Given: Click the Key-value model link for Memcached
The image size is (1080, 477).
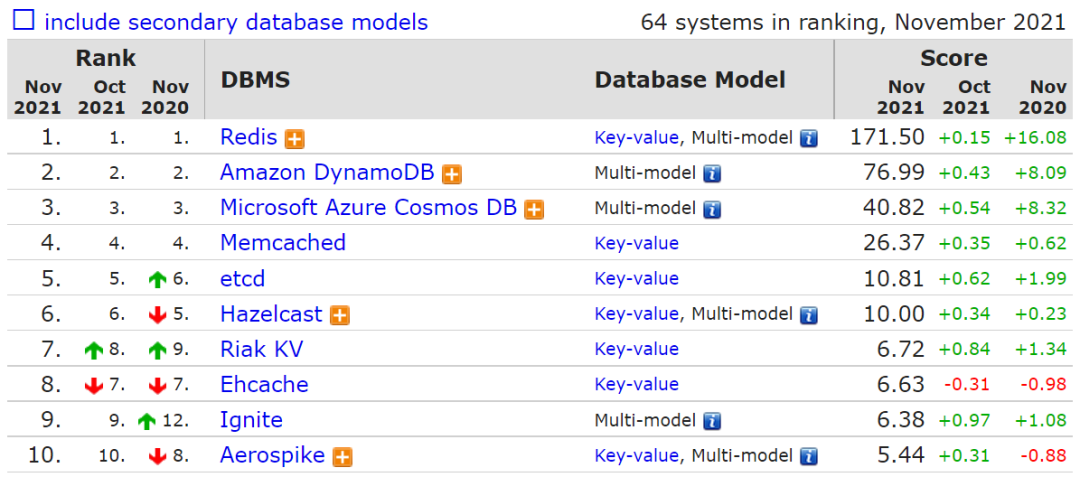Looking at the screenshot, I should coord(636,244).
